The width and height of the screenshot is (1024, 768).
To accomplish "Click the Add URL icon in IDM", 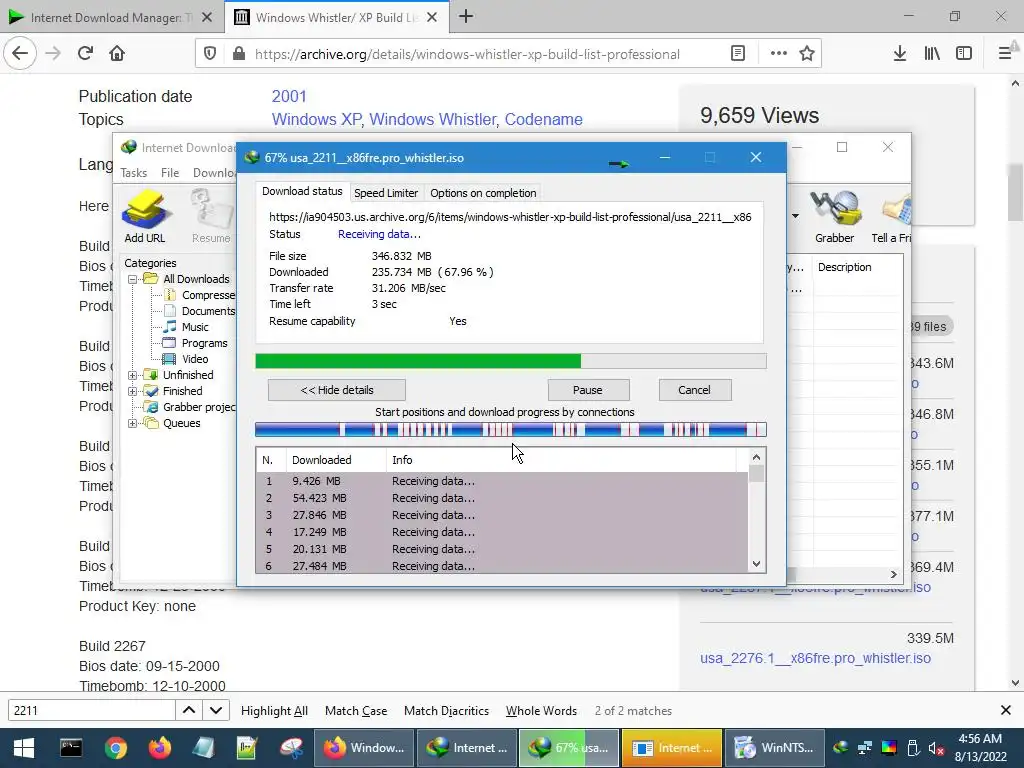I will click(x=145, y=217).
